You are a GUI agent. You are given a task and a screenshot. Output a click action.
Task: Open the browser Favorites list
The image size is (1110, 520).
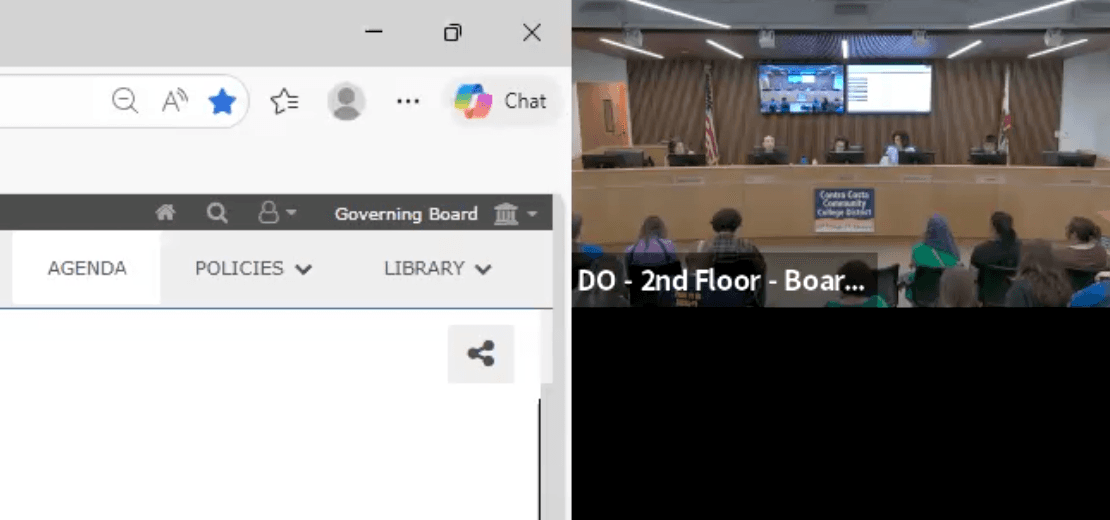click(x=285, y=101)
